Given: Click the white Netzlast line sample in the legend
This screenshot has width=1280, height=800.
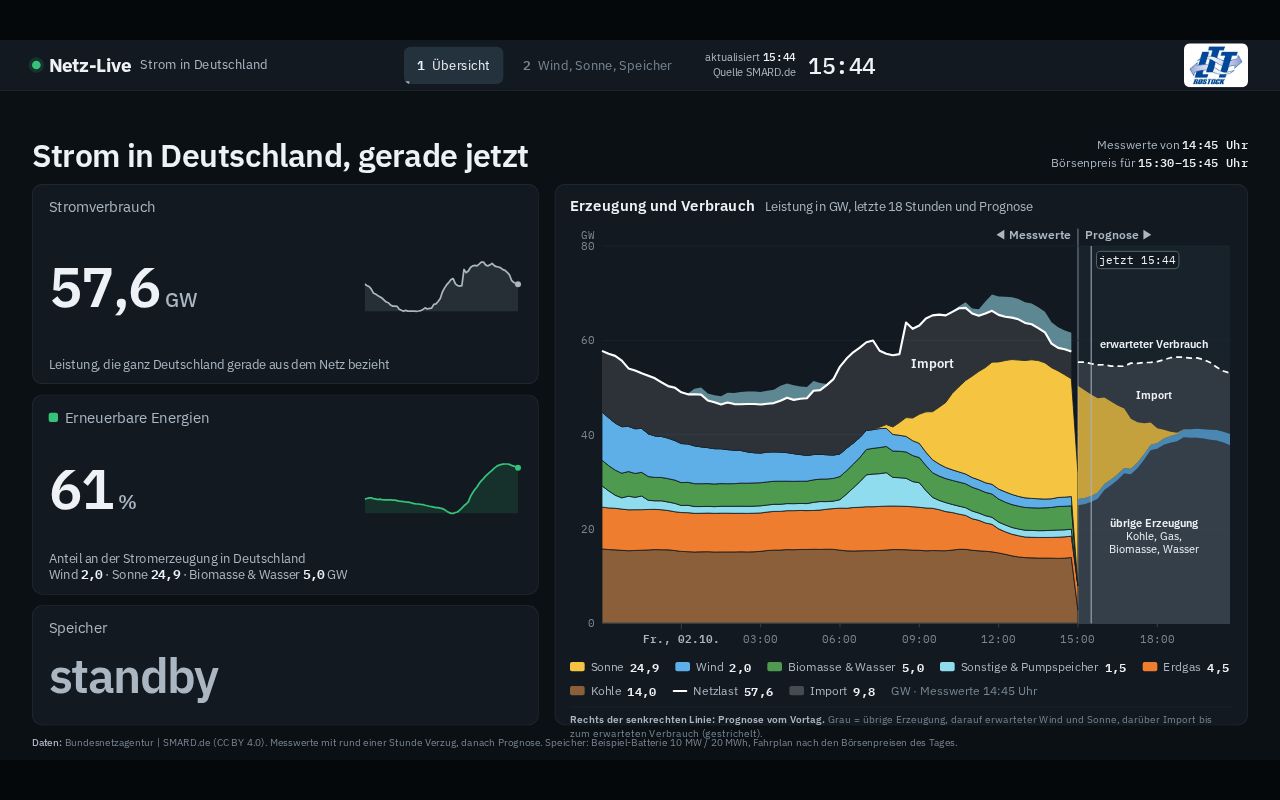Looking at the screenshot, I should tap(680, 691).
